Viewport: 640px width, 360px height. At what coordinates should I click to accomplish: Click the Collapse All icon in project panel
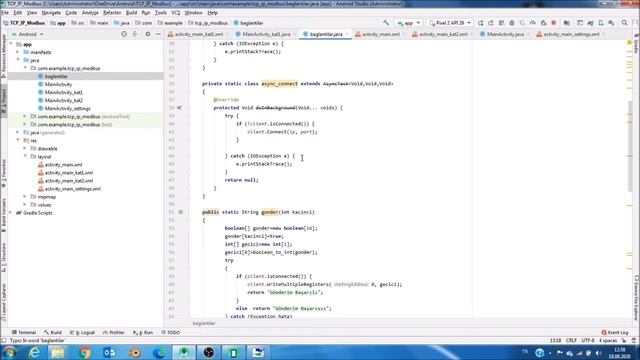pyautogui.click(x=135, y=34)
